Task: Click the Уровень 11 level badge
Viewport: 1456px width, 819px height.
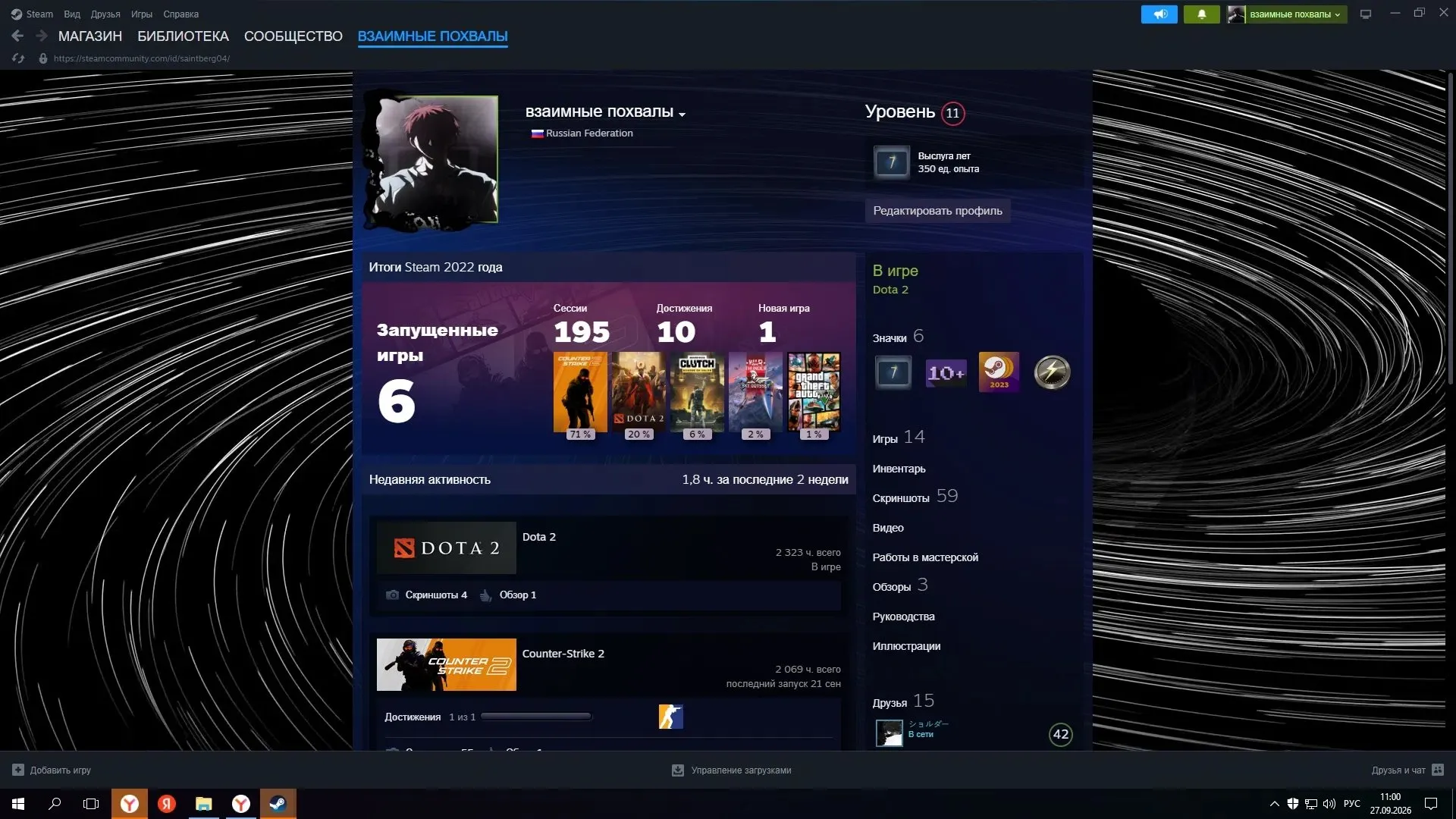Action: tap(952, 113)
